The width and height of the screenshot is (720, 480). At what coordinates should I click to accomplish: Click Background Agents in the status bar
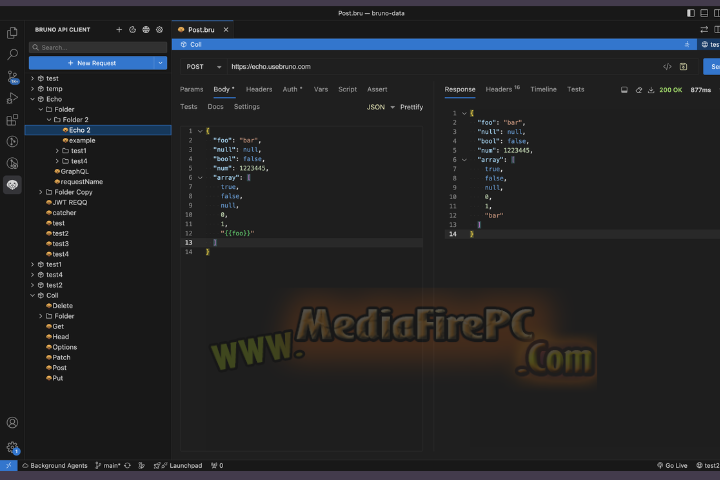[55, 465]
